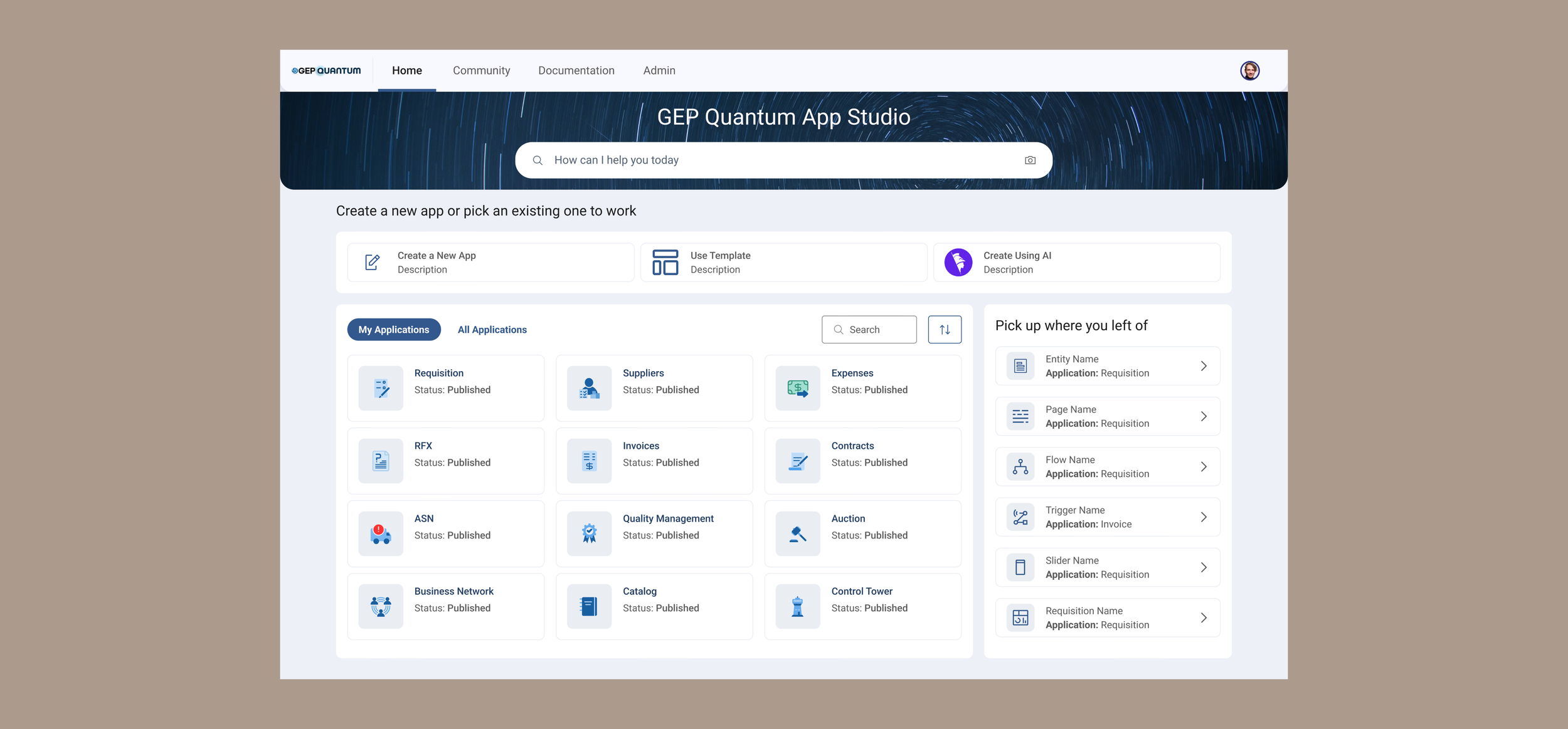Click the sort arrows button

click(945, 330)
